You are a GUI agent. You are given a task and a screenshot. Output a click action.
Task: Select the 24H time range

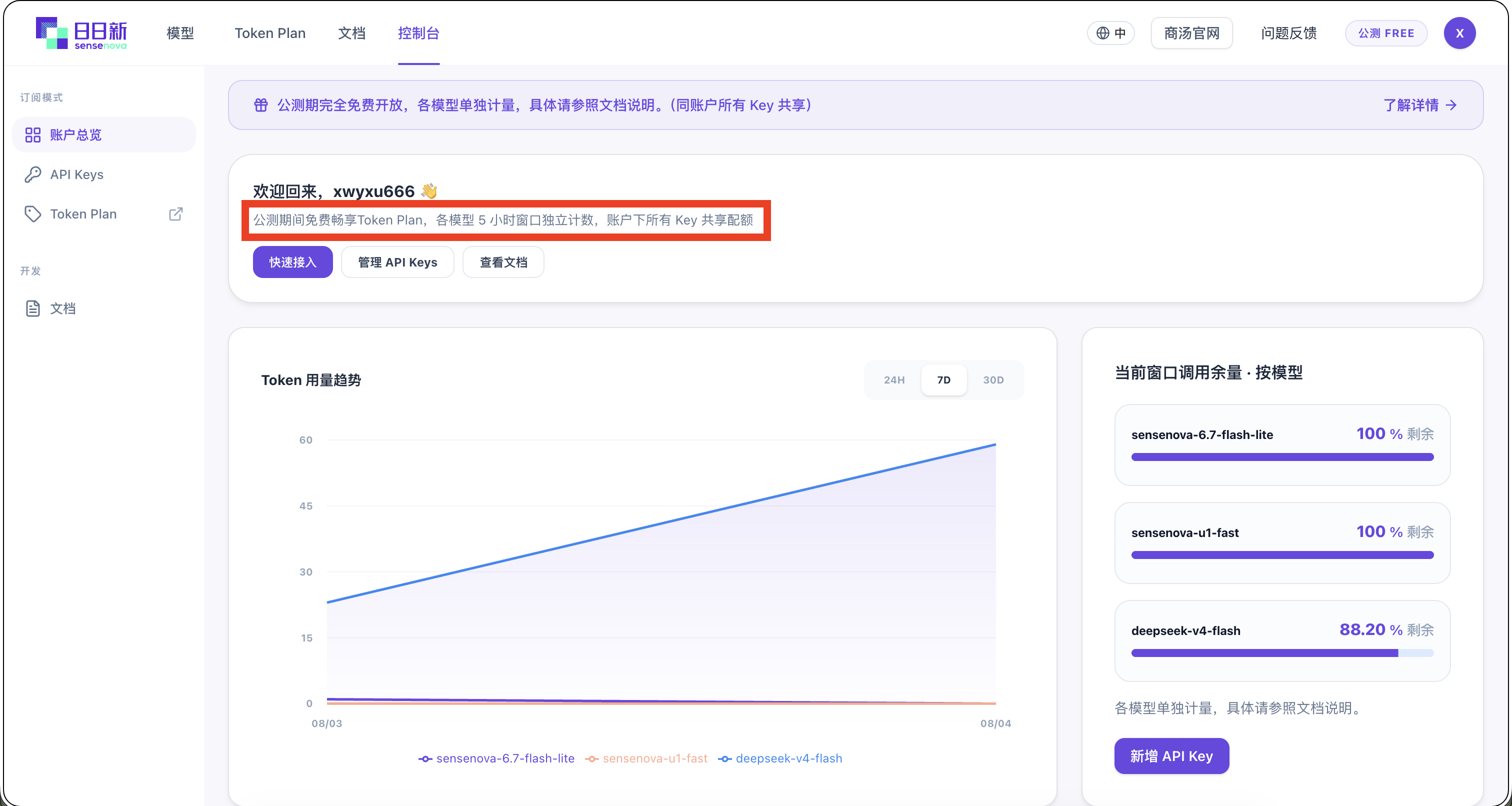[x=894, y=380]
